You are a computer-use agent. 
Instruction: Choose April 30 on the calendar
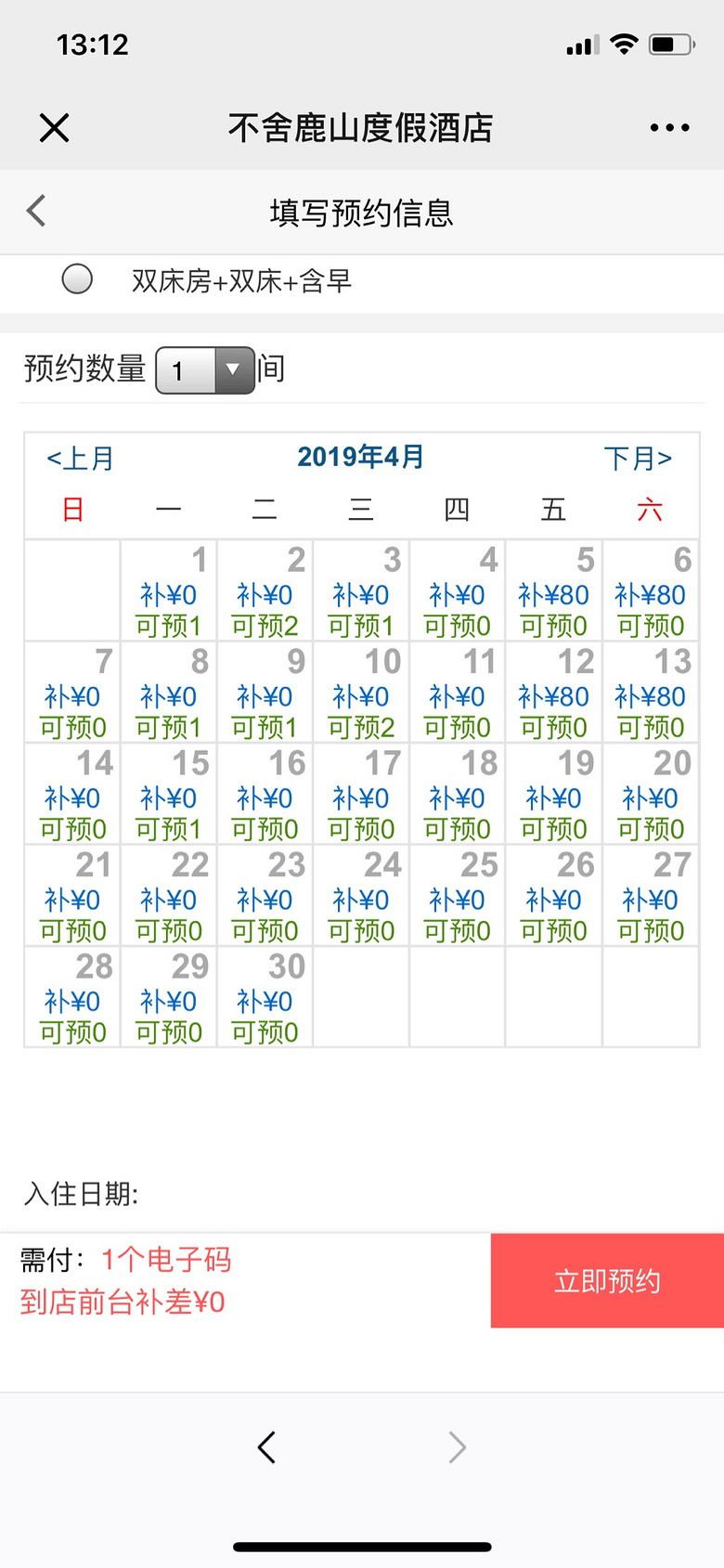265,997
